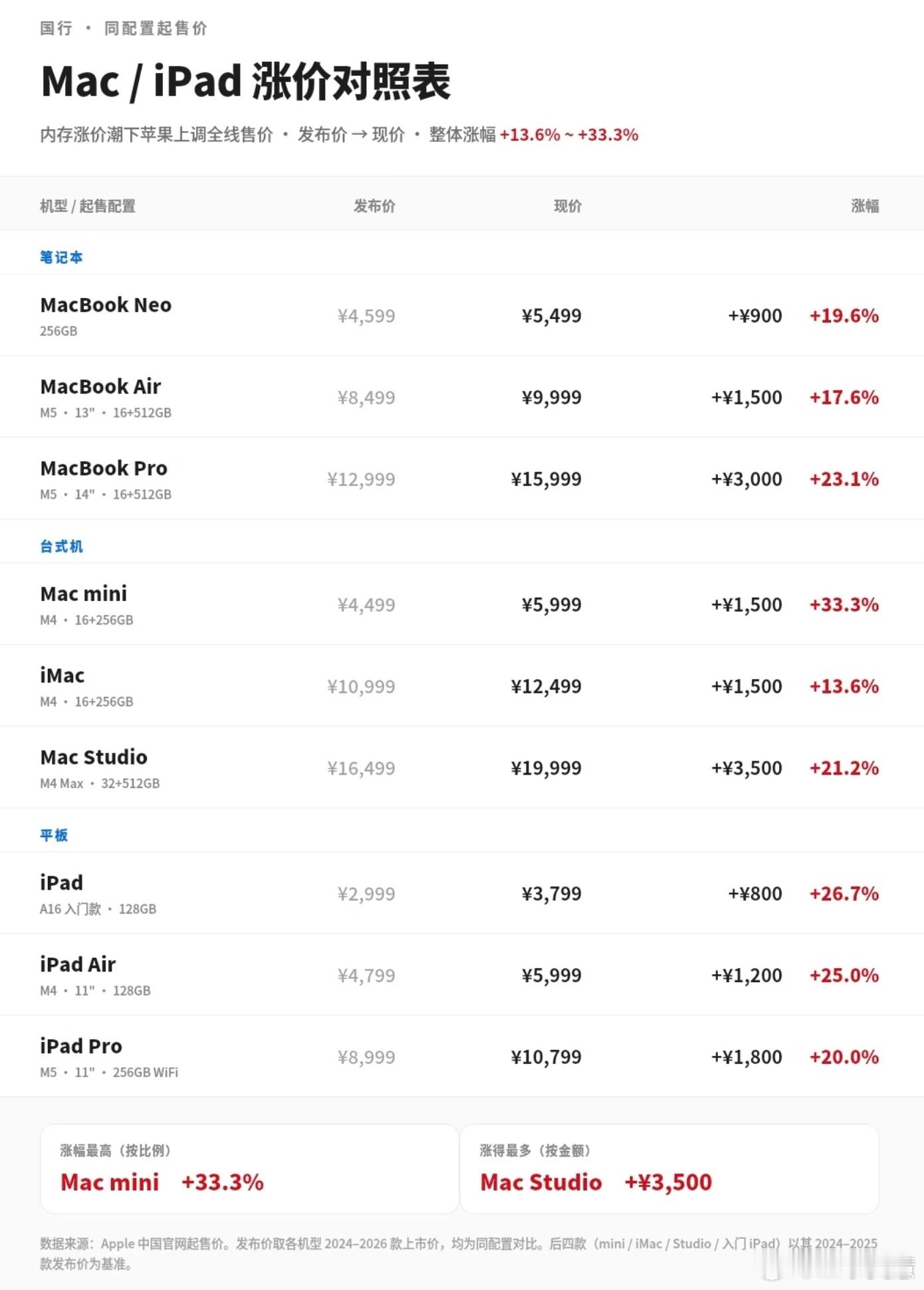Click the iPad A16 row title
924x1290 pixels.
[62, 883]
